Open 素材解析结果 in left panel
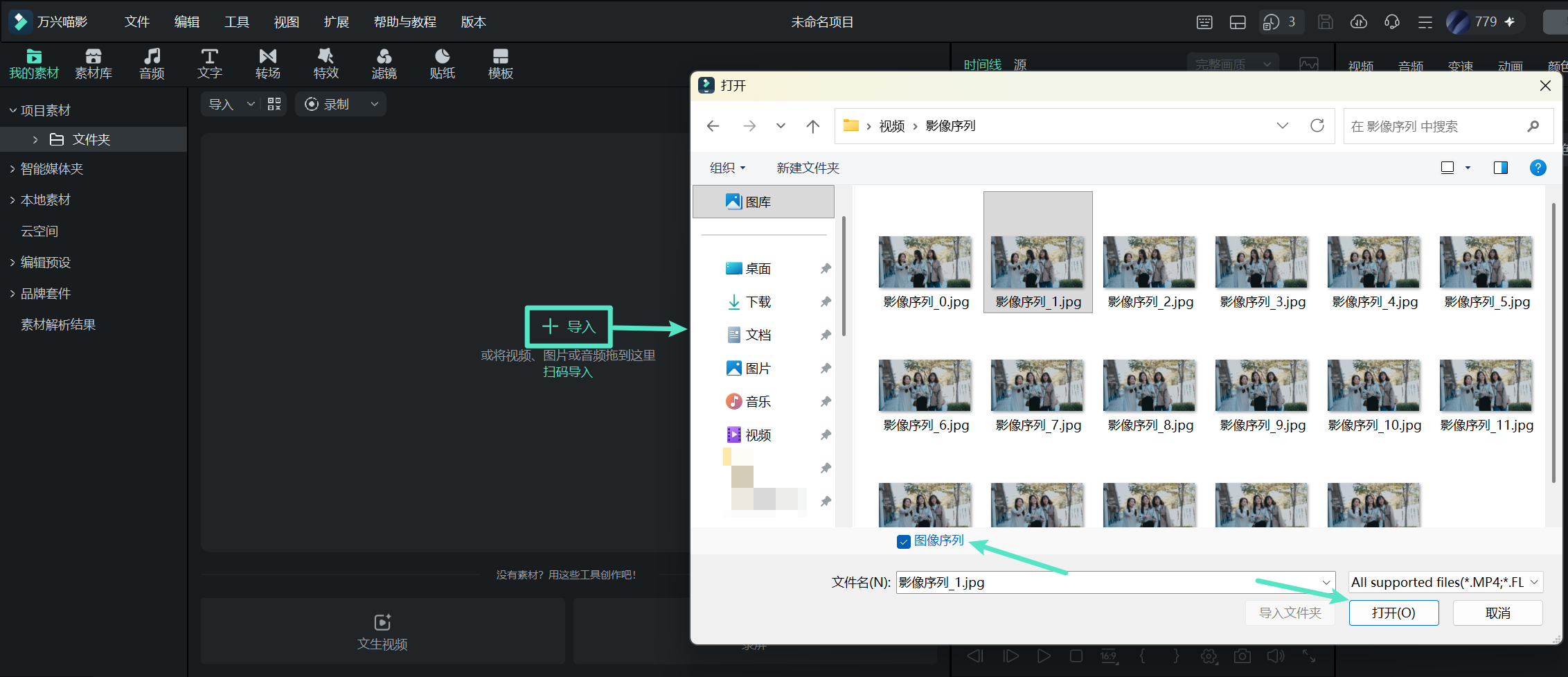 click(x=58, y=324)
